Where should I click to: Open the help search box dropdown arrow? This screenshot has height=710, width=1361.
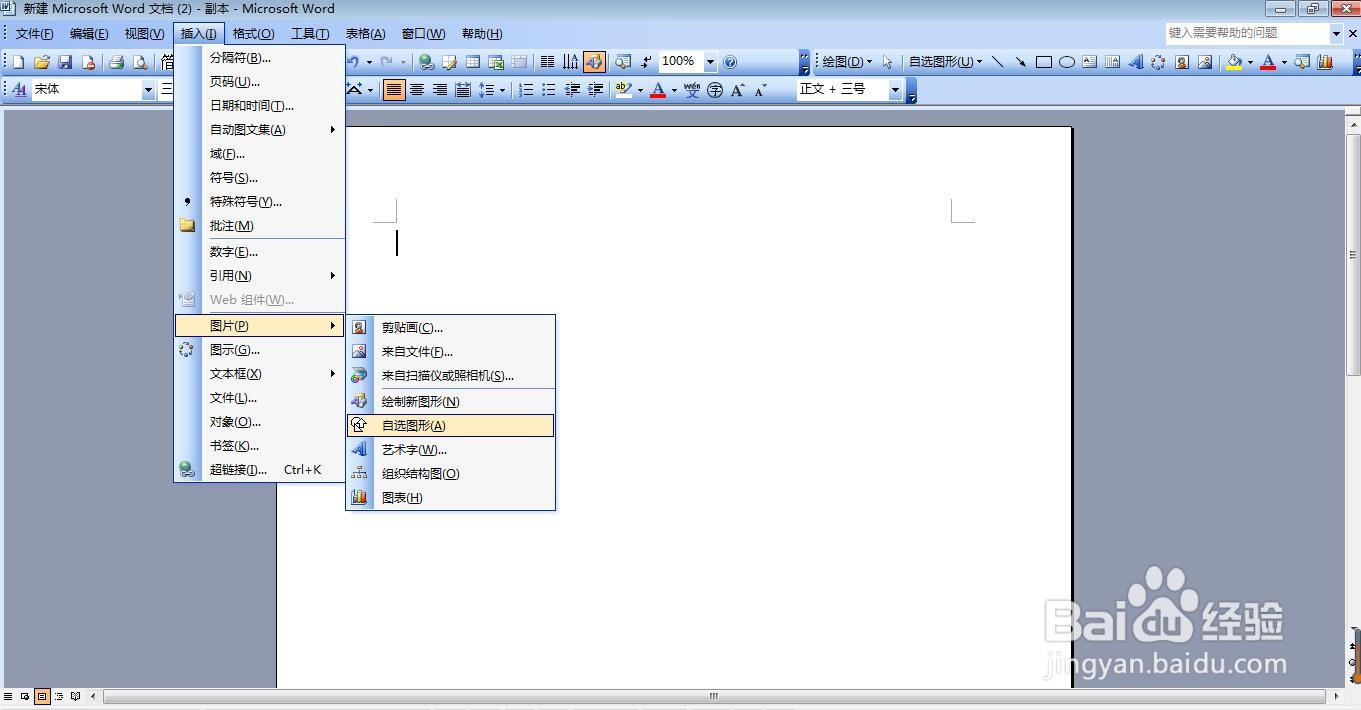point(1336,33)
